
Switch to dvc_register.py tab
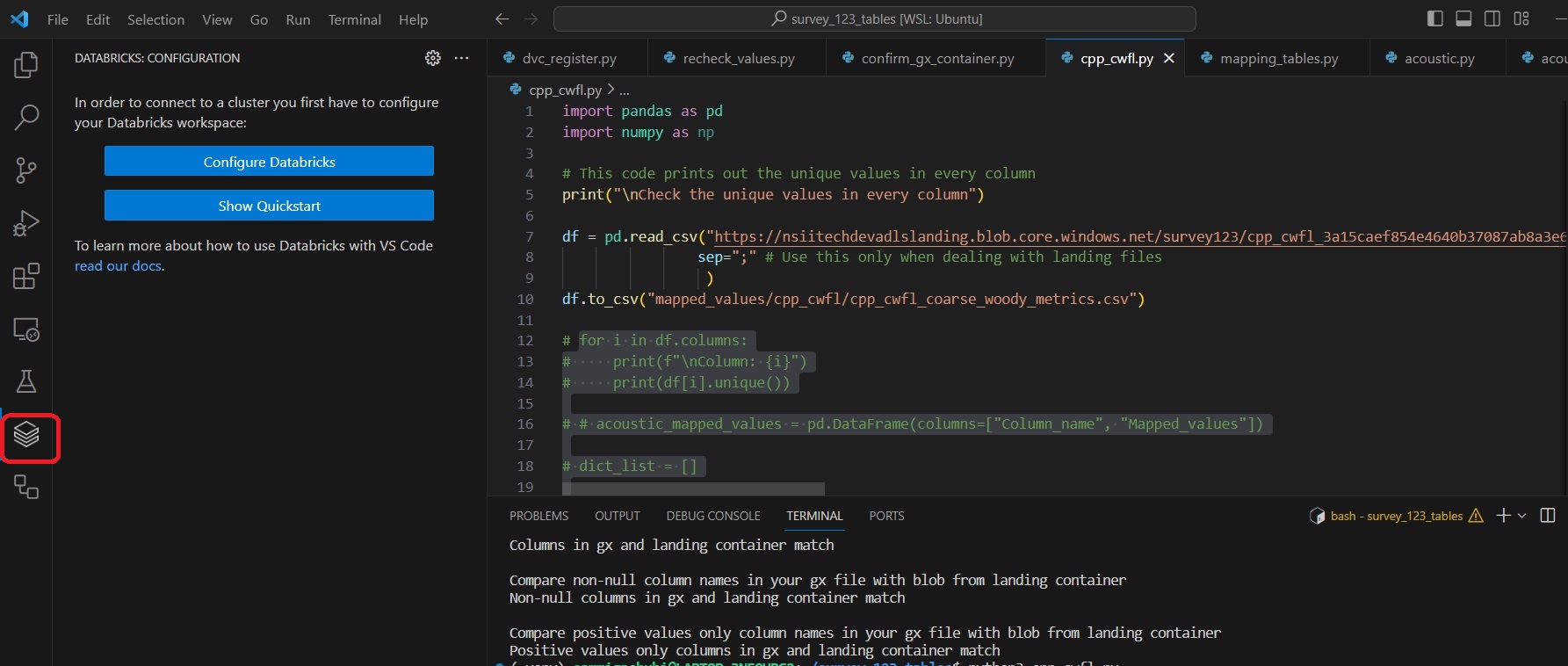click(568, 58)
